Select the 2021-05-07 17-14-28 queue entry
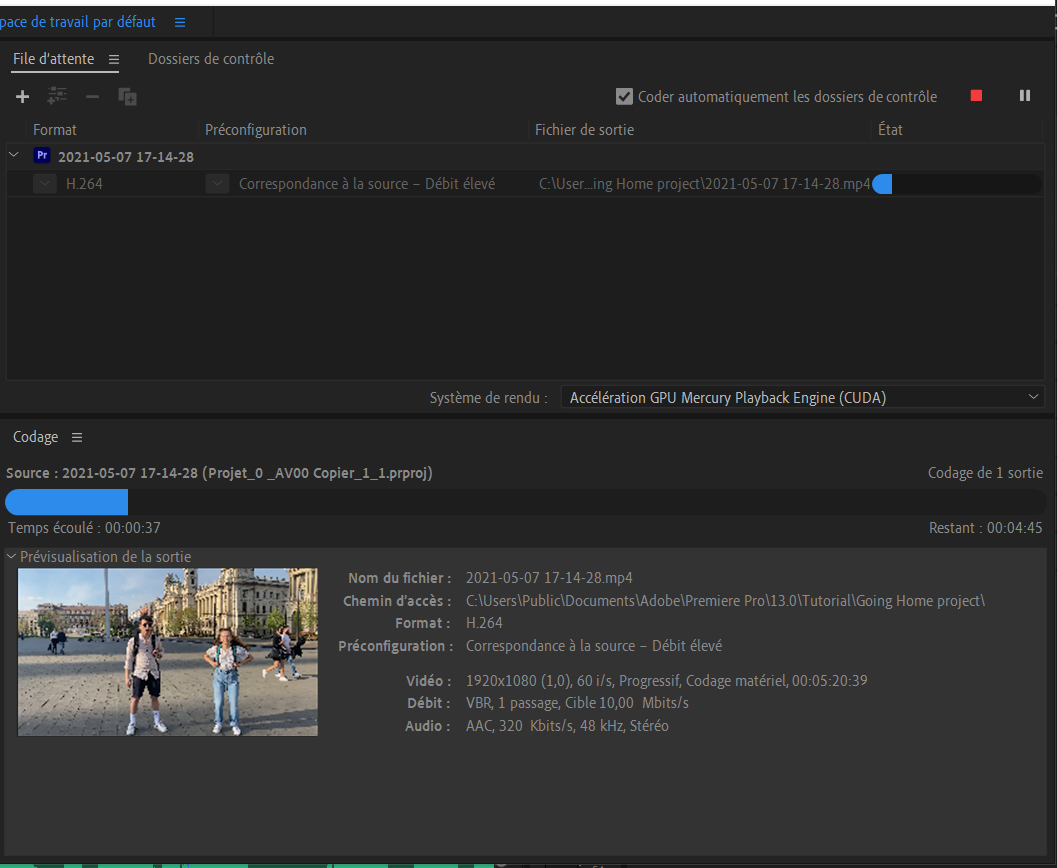This screenshot has width=1057, height=868. tap(125, 157)
